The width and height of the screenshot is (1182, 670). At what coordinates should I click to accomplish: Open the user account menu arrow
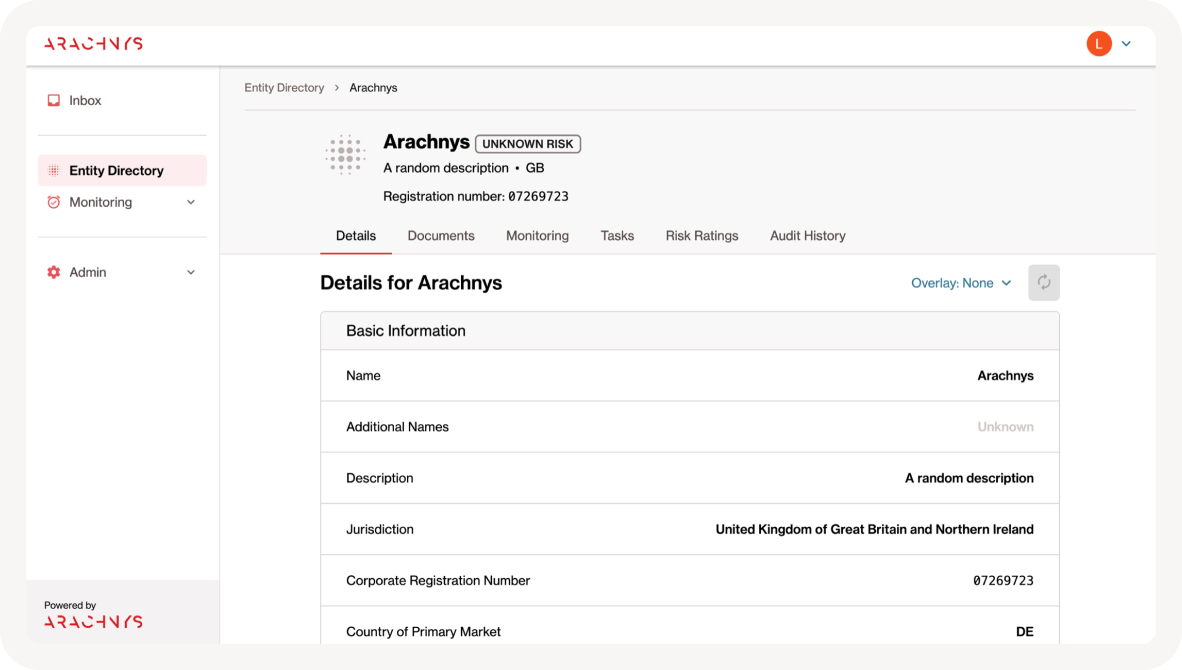[1126, 44]
